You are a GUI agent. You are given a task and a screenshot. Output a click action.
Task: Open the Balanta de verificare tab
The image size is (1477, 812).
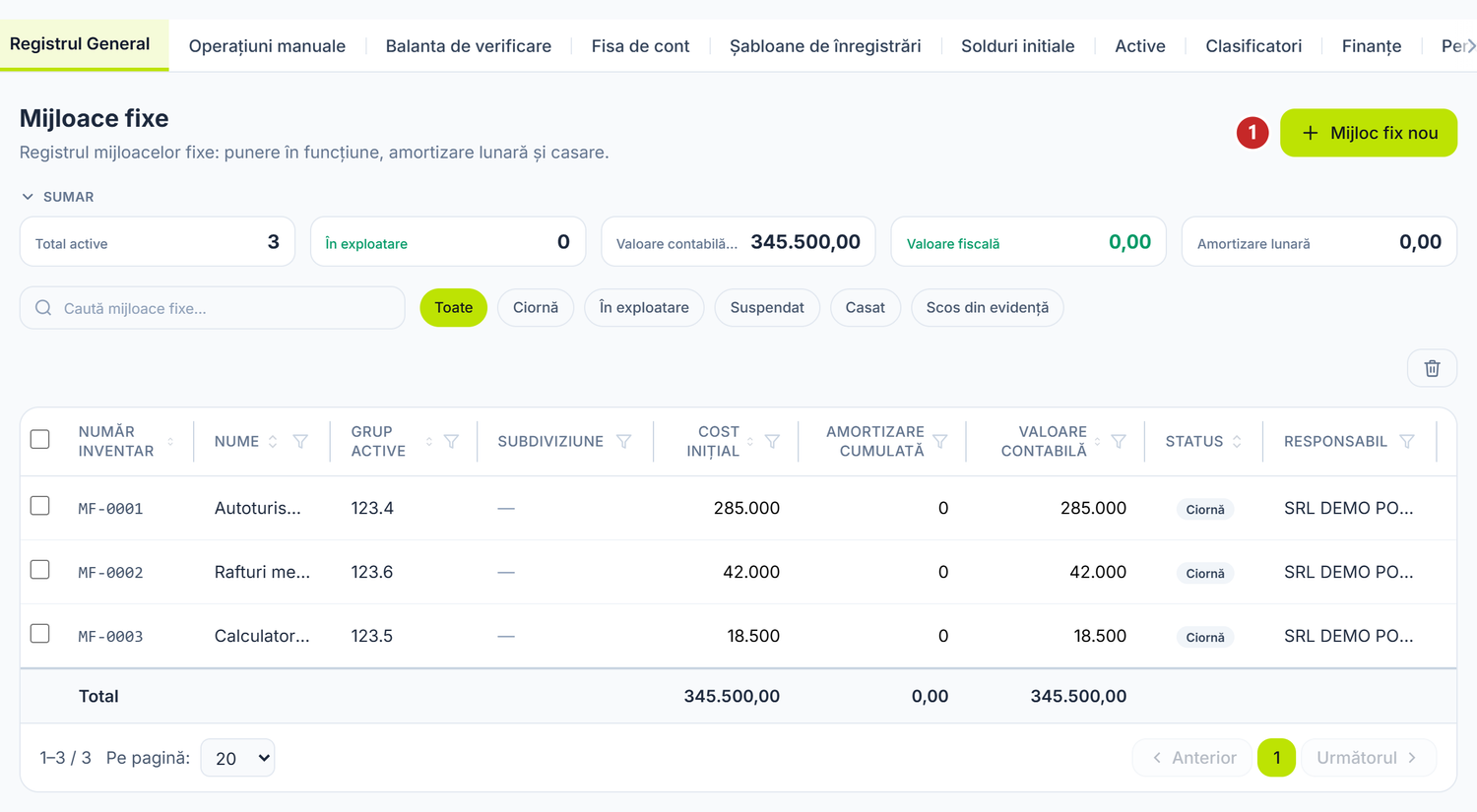coord(469,46)
